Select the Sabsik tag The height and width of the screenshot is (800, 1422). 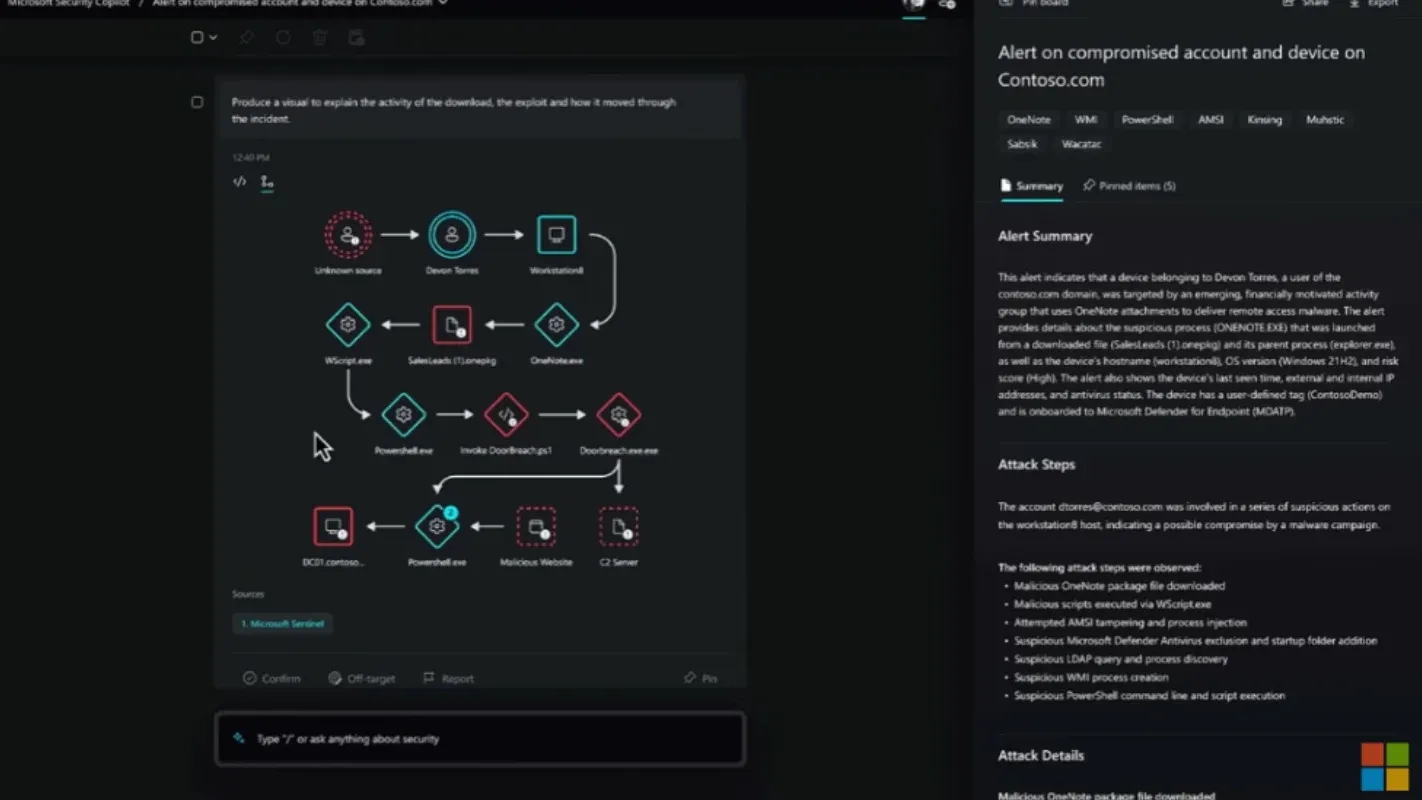pyautogui.click(x=1022, y=144)
